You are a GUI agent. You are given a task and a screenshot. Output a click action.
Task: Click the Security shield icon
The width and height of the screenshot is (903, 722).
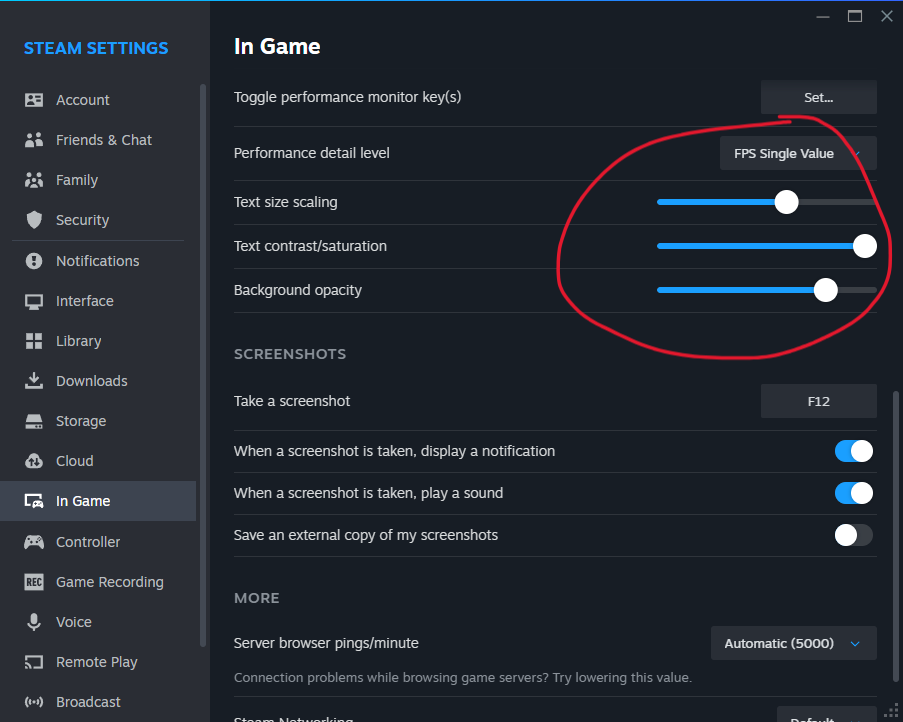pyautogui.click(x=34, y=220)
